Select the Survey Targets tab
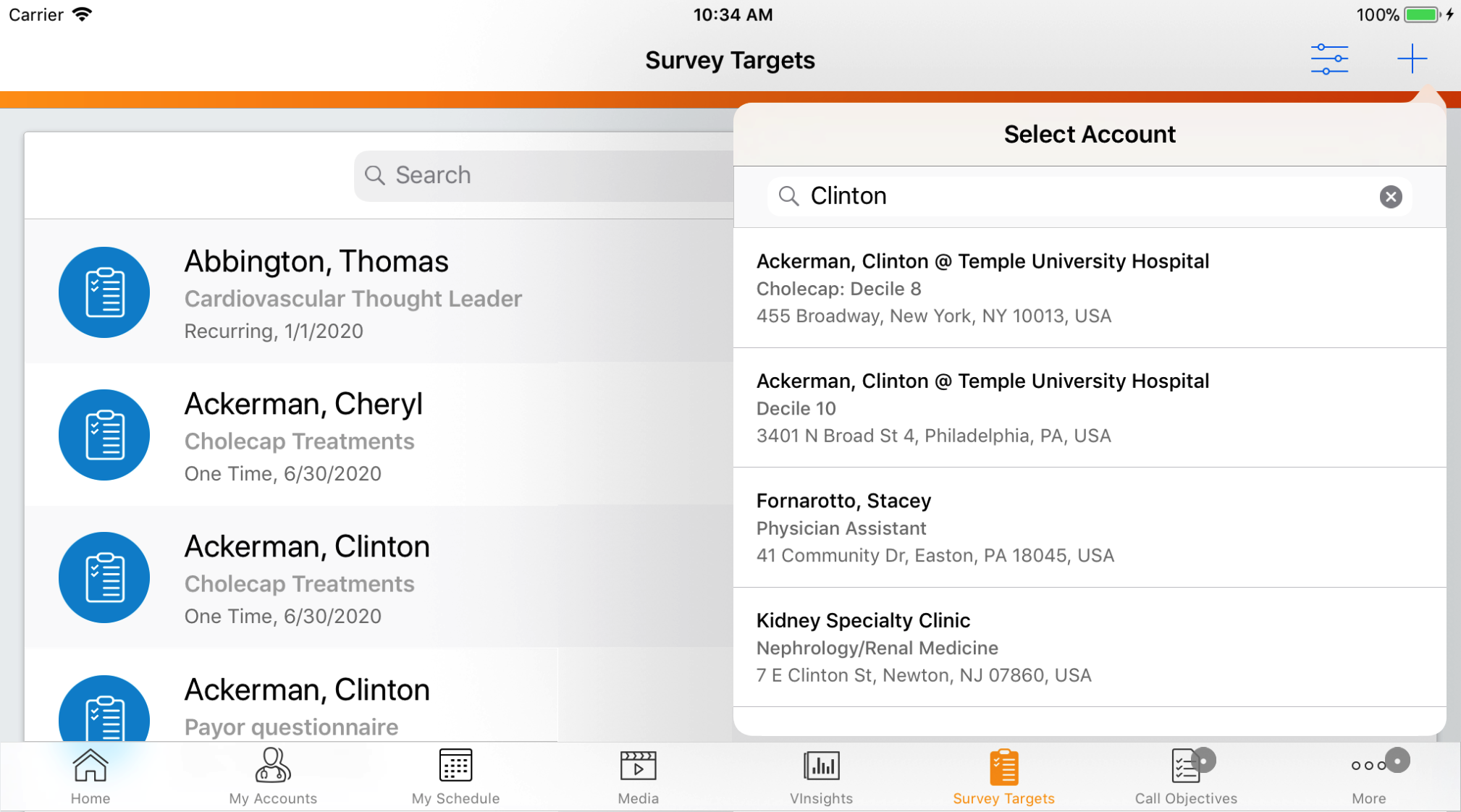 tap(1003, 777)
